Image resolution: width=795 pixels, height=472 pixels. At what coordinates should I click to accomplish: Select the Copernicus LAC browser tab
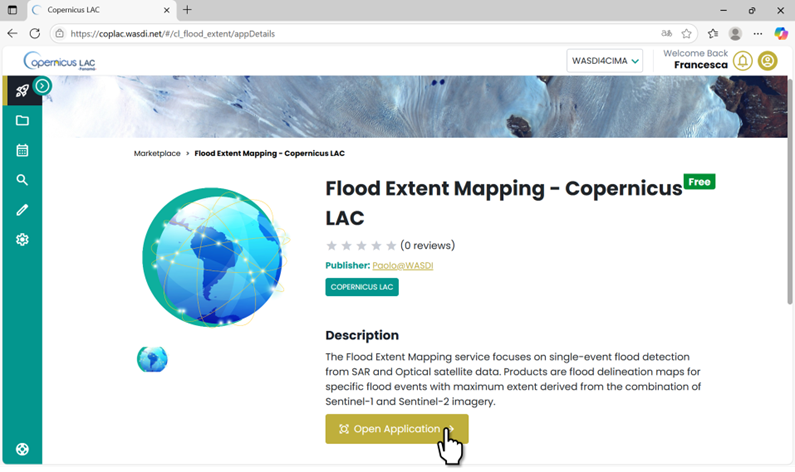(100, 10)
